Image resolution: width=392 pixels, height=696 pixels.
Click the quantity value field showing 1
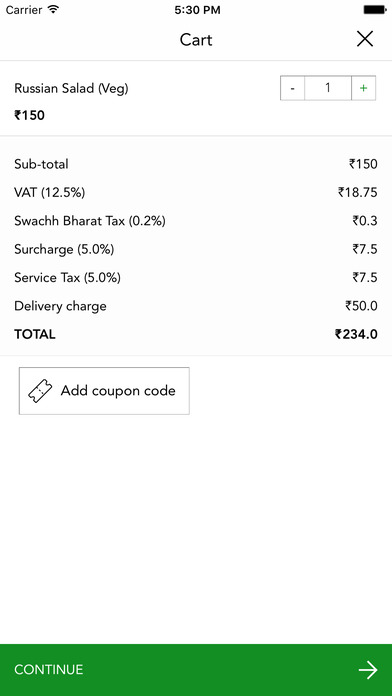click(x=328, y=88)
